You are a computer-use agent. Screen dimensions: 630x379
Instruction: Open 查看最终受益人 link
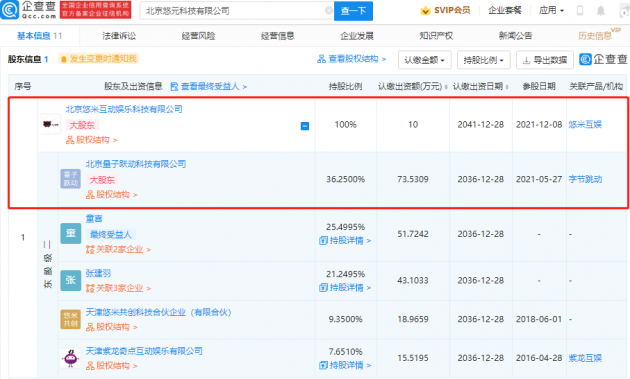209,86
